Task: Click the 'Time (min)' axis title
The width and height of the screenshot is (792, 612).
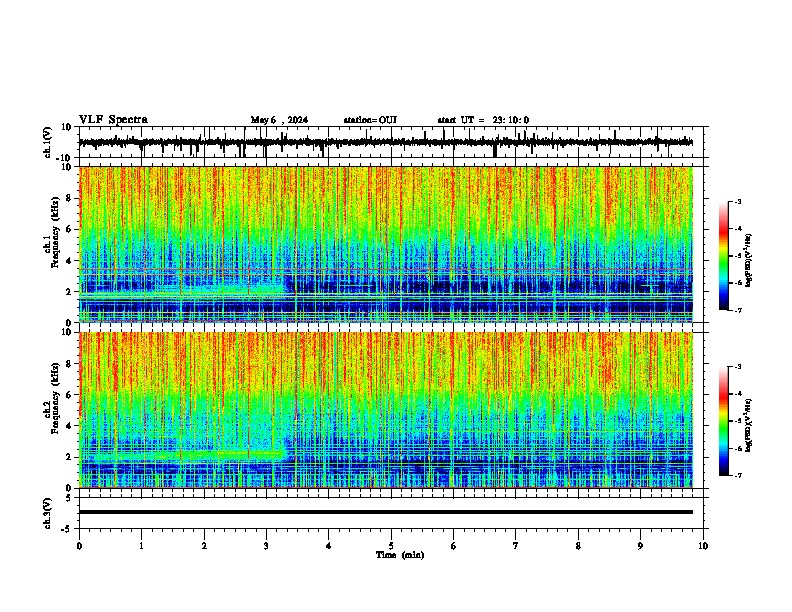Action: pos(400,555)
